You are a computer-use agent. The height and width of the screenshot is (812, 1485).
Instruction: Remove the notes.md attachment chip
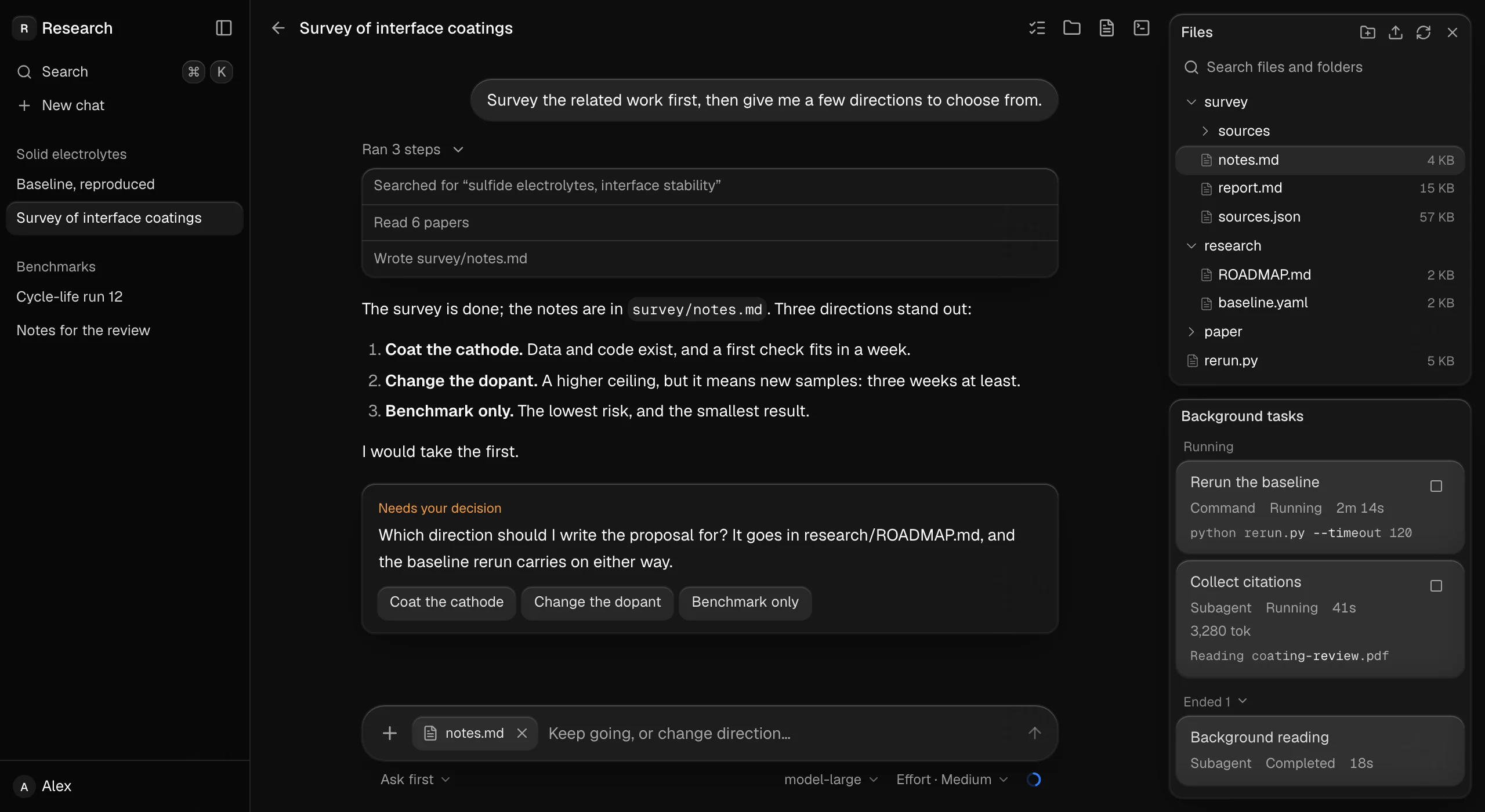[522, 733]
